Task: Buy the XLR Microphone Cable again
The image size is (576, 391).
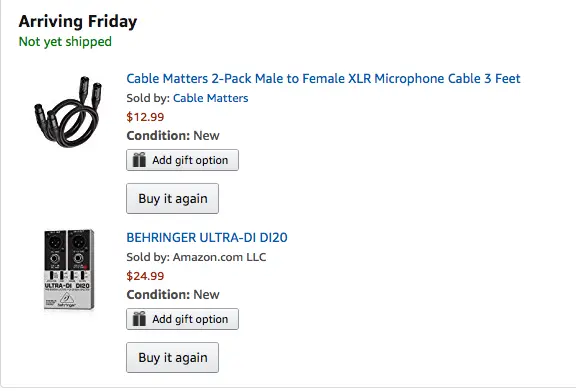Action: [172, 198]
